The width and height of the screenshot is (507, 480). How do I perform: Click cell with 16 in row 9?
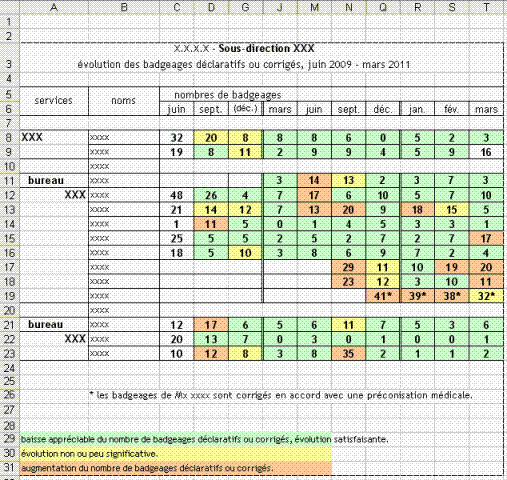click(x=486, y=152)
